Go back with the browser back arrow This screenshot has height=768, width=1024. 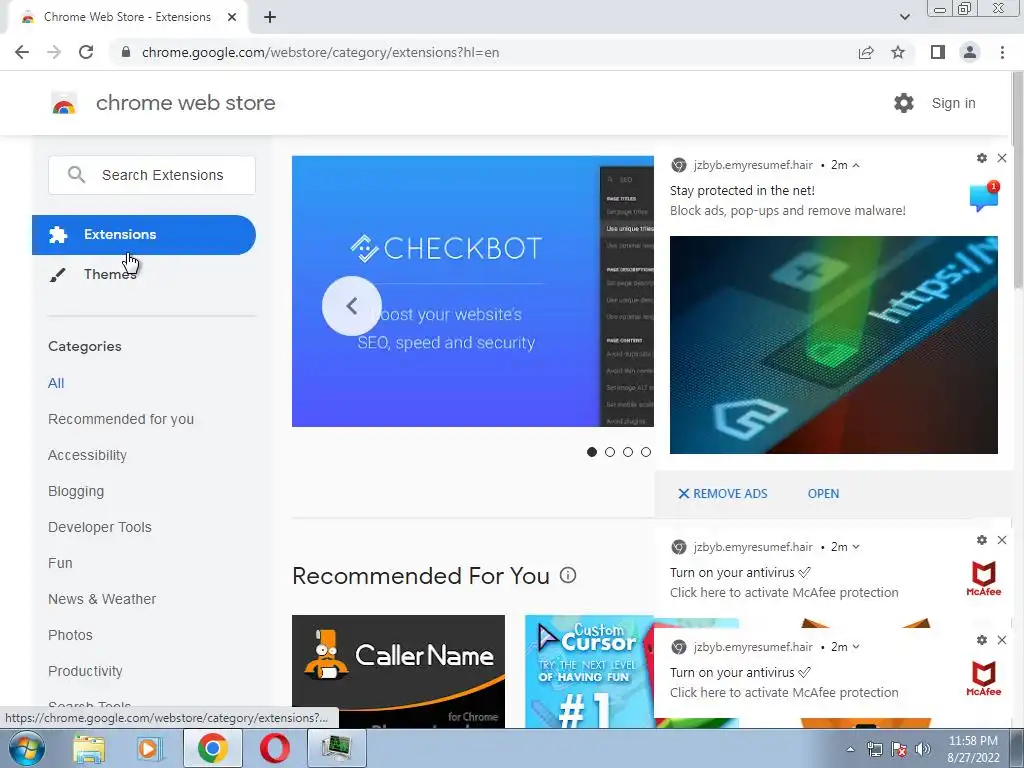(22, 52)
